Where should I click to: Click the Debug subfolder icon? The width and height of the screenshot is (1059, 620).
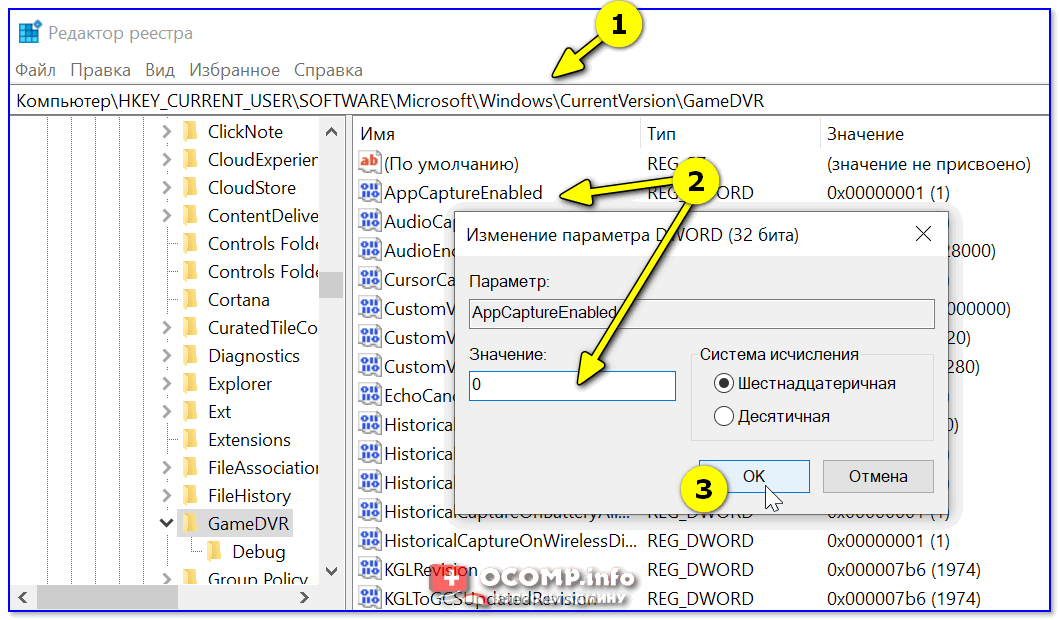click(x=215, y=552)
